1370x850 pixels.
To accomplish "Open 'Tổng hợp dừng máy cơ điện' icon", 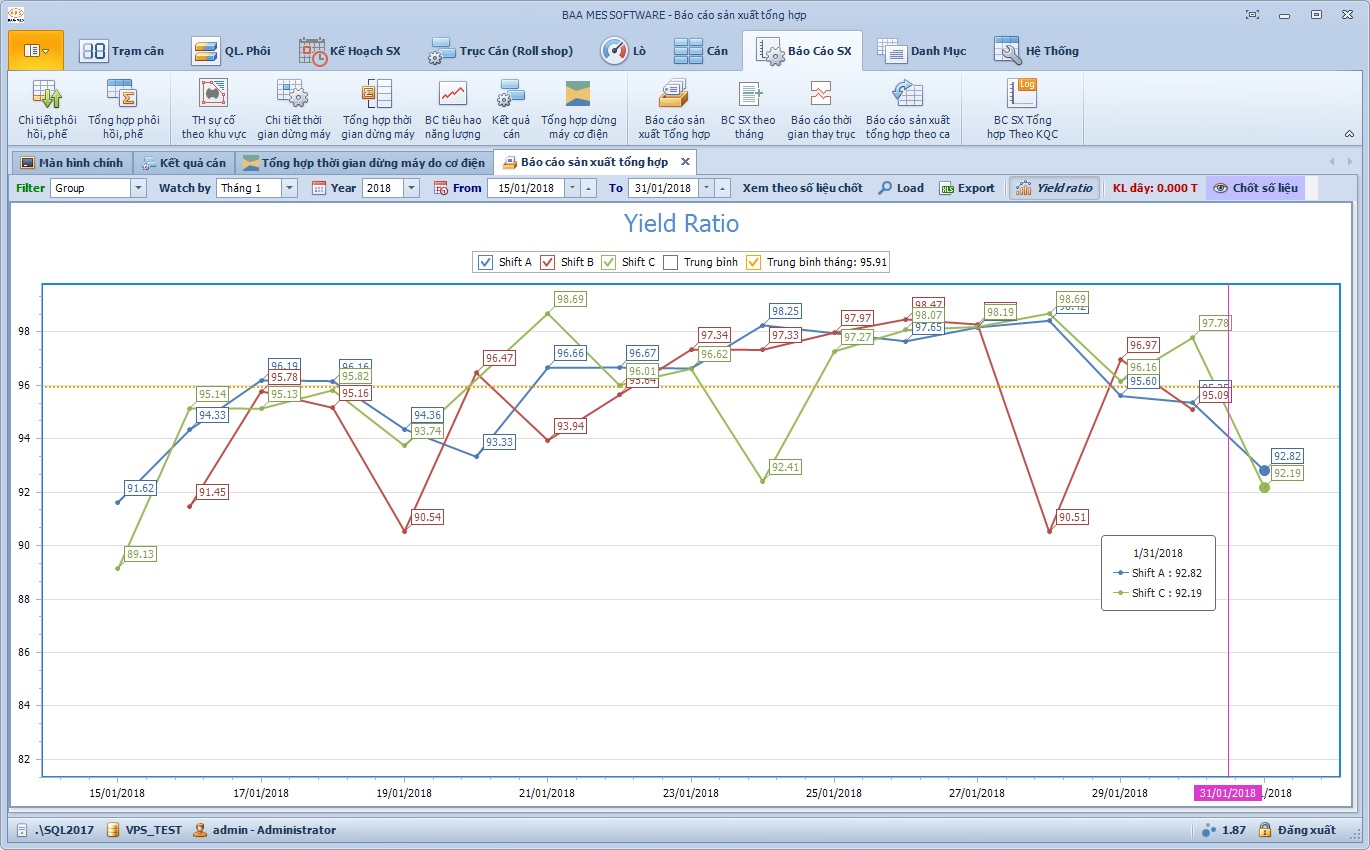I will click(x=578, y=95).
